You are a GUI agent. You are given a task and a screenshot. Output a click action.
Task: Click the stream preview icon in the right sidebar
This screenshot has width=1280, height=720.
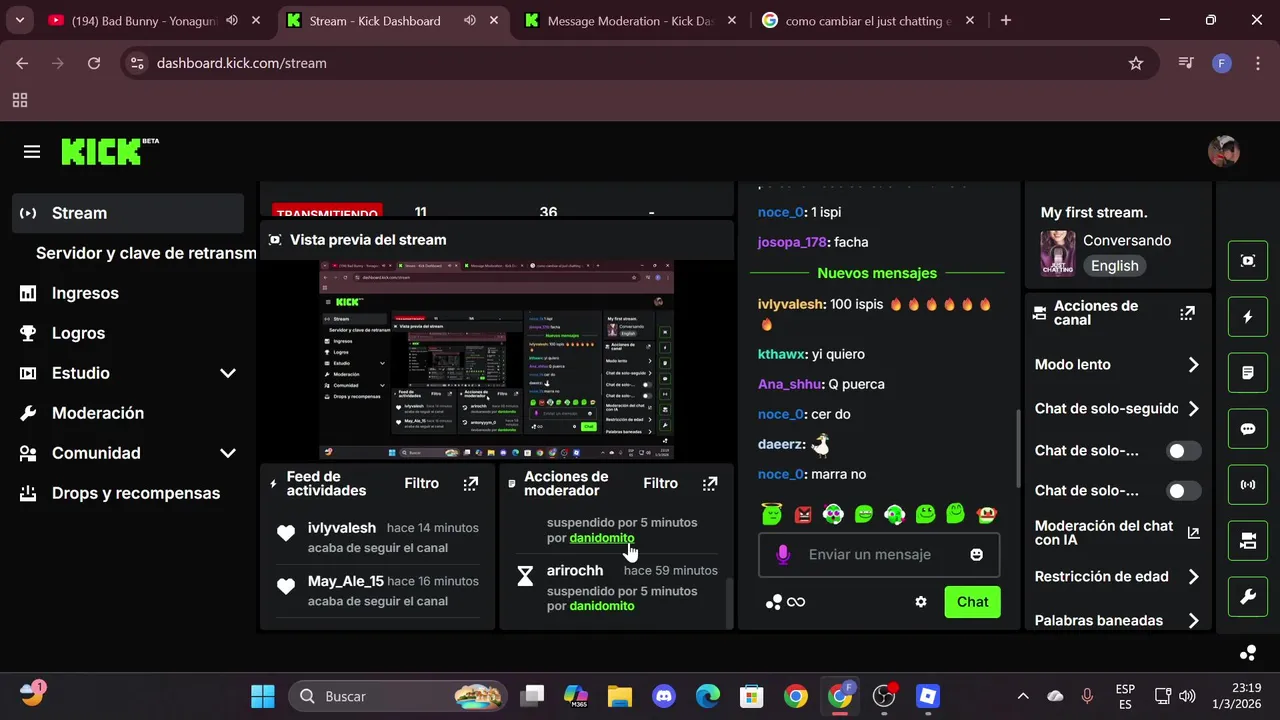[x=1248, y=261]
